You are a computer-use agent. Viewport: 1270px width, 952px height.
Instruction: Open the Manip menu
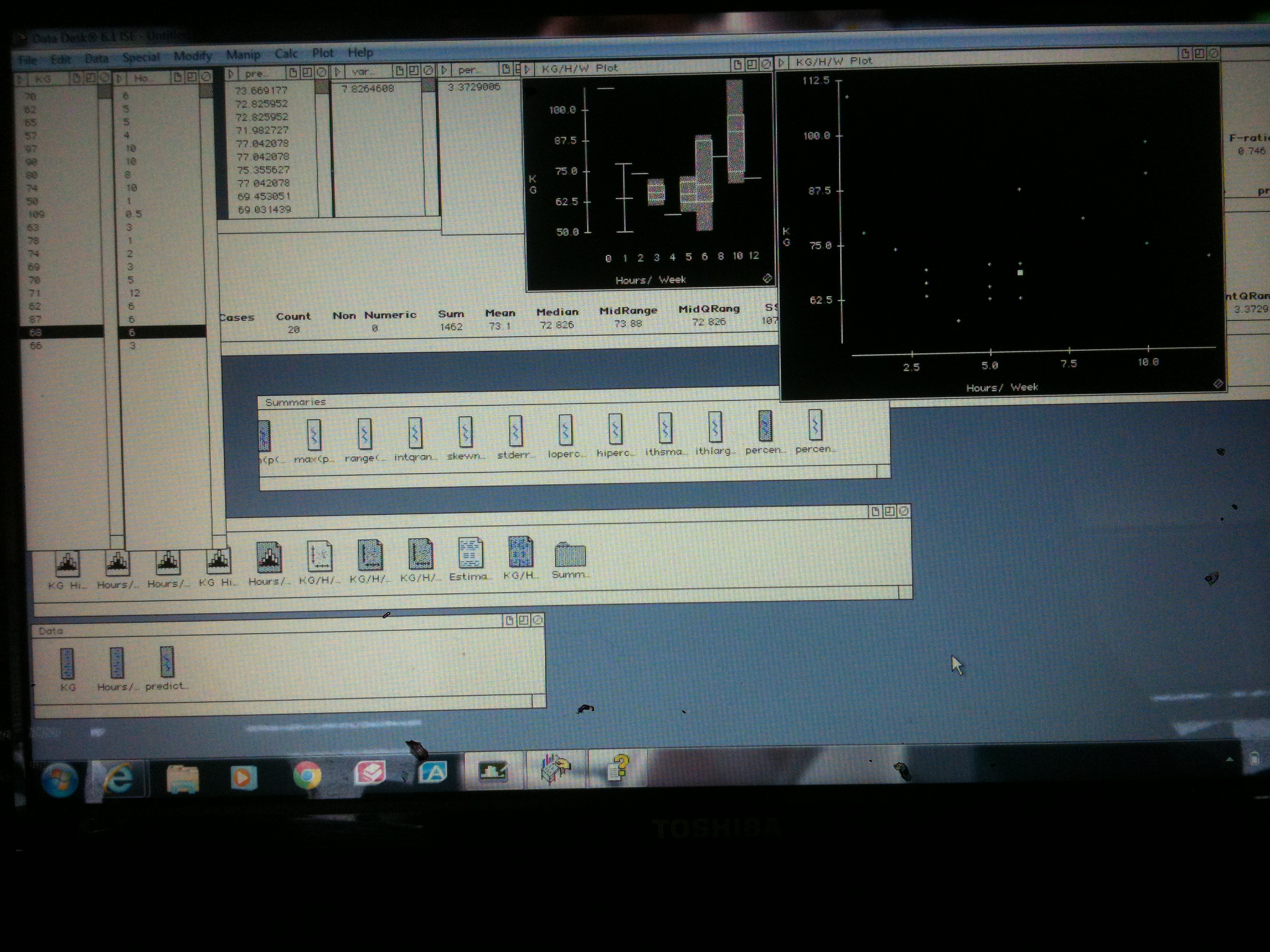pos(243,55)
